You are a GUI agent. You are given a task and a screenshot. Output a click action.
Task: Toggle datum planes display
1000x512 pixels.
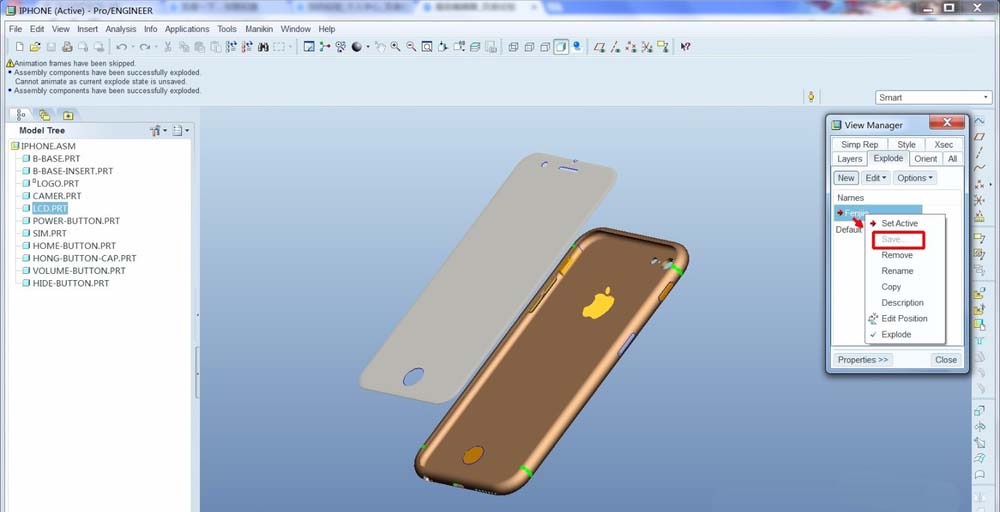(x=599, y=47)
